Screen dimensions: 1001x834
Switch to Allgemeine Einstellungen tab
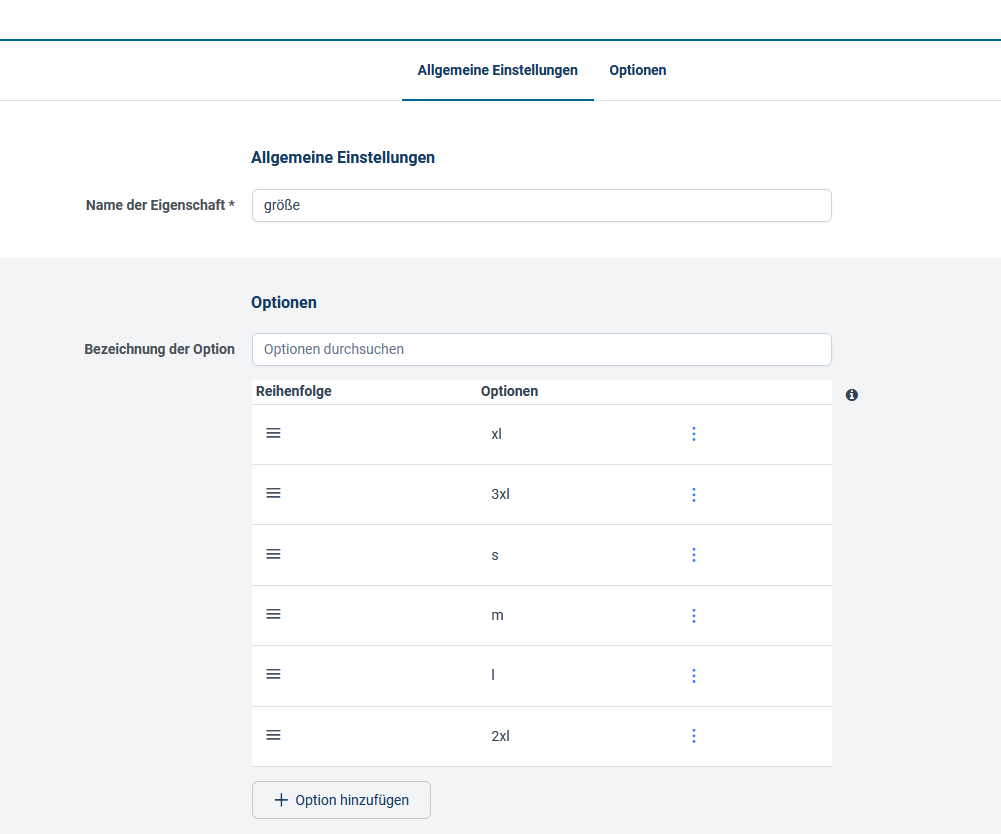[497, 70]
